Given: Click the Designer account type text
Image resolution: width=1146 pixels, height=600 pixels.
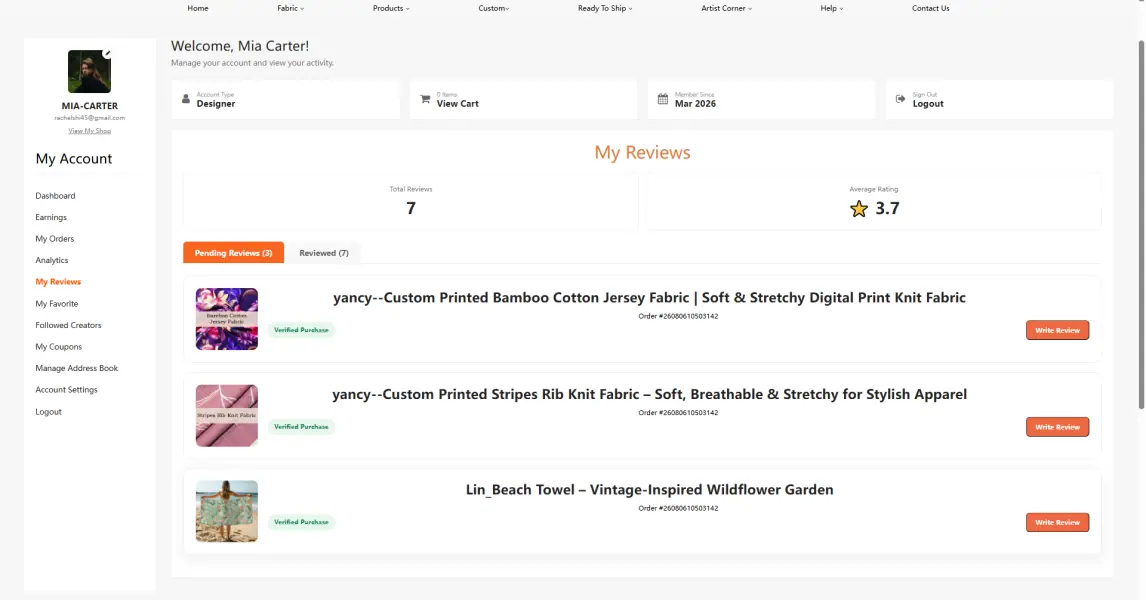Looking at the screenshot, I should 216,104.
